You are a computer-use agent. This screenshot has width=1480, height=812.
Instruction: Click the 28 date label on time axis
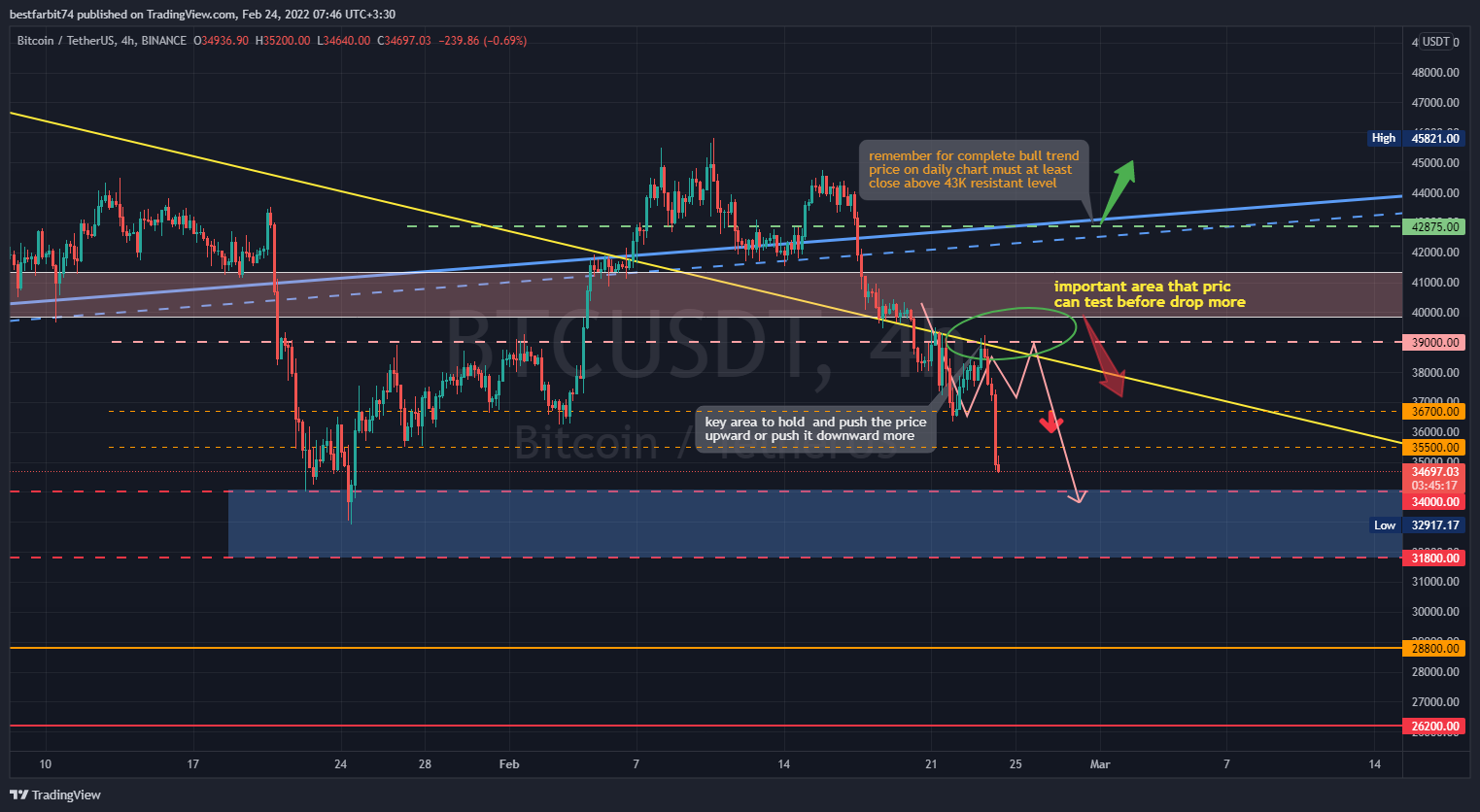pyautogui.click(x=425, y=764)
